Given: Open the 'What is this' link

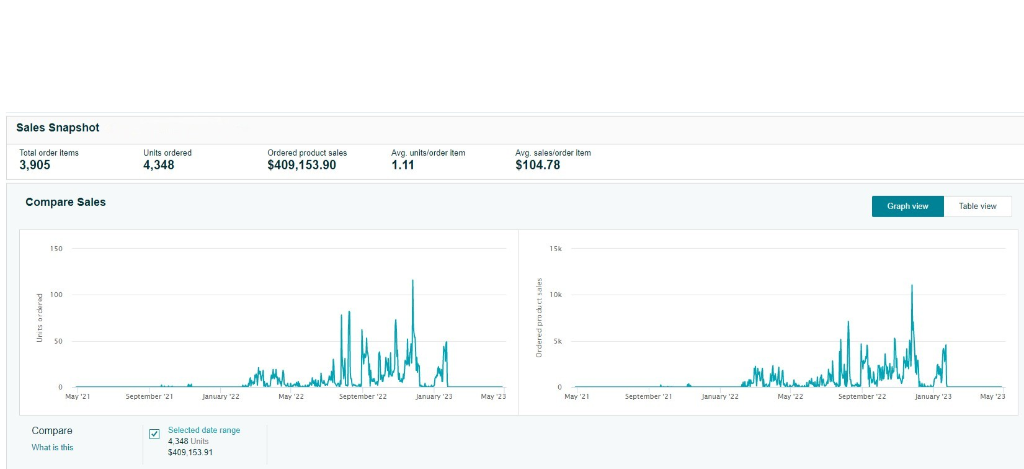Looking at the screenshot, I should tap(52, 447).
